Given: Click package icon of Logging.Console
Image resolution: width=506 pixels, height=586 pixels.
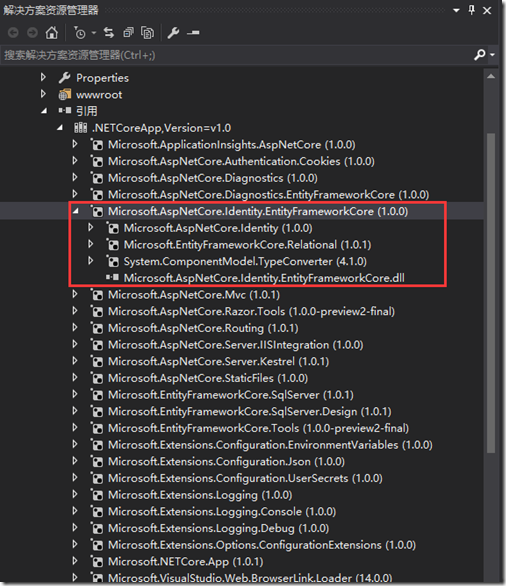Looking at the screenshot, I should pos(97,511).
